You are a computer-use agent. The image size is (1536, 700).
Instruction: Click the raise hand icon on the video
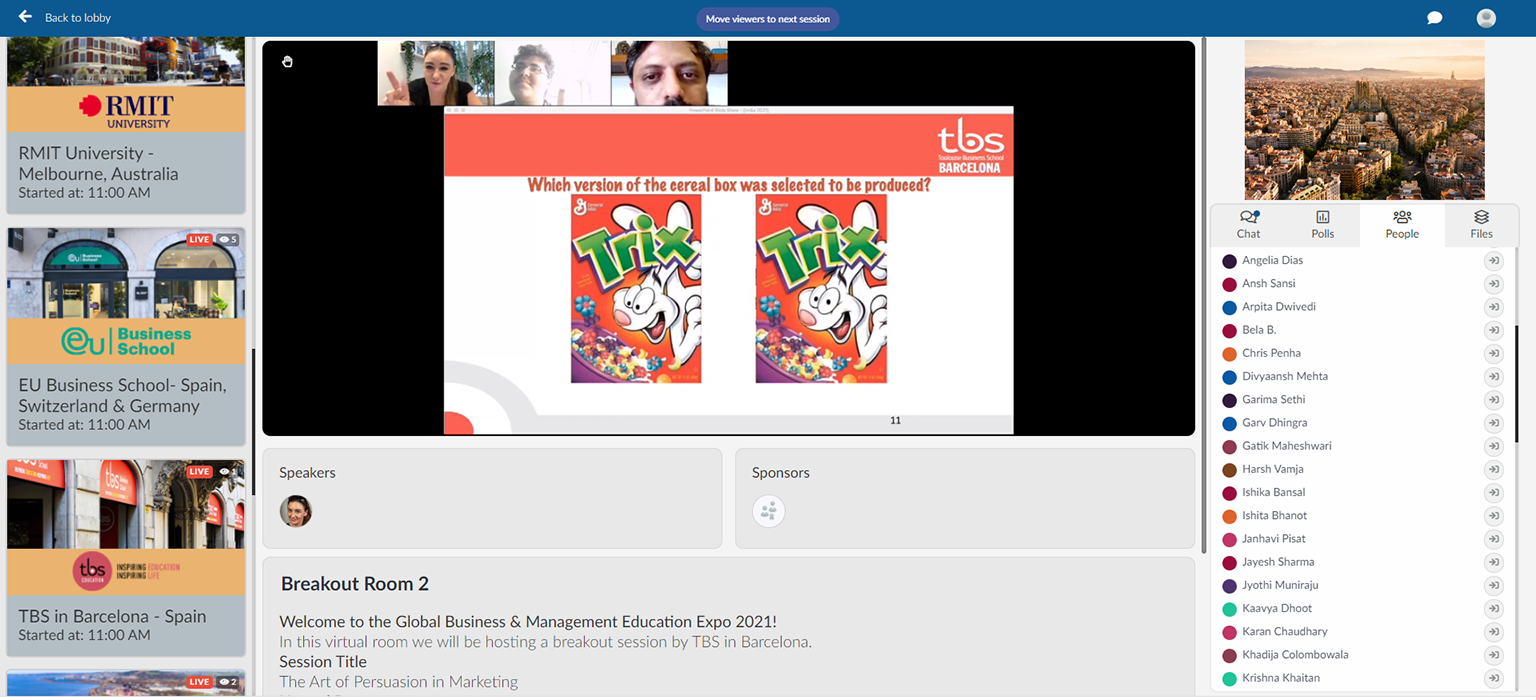point(288,62)
